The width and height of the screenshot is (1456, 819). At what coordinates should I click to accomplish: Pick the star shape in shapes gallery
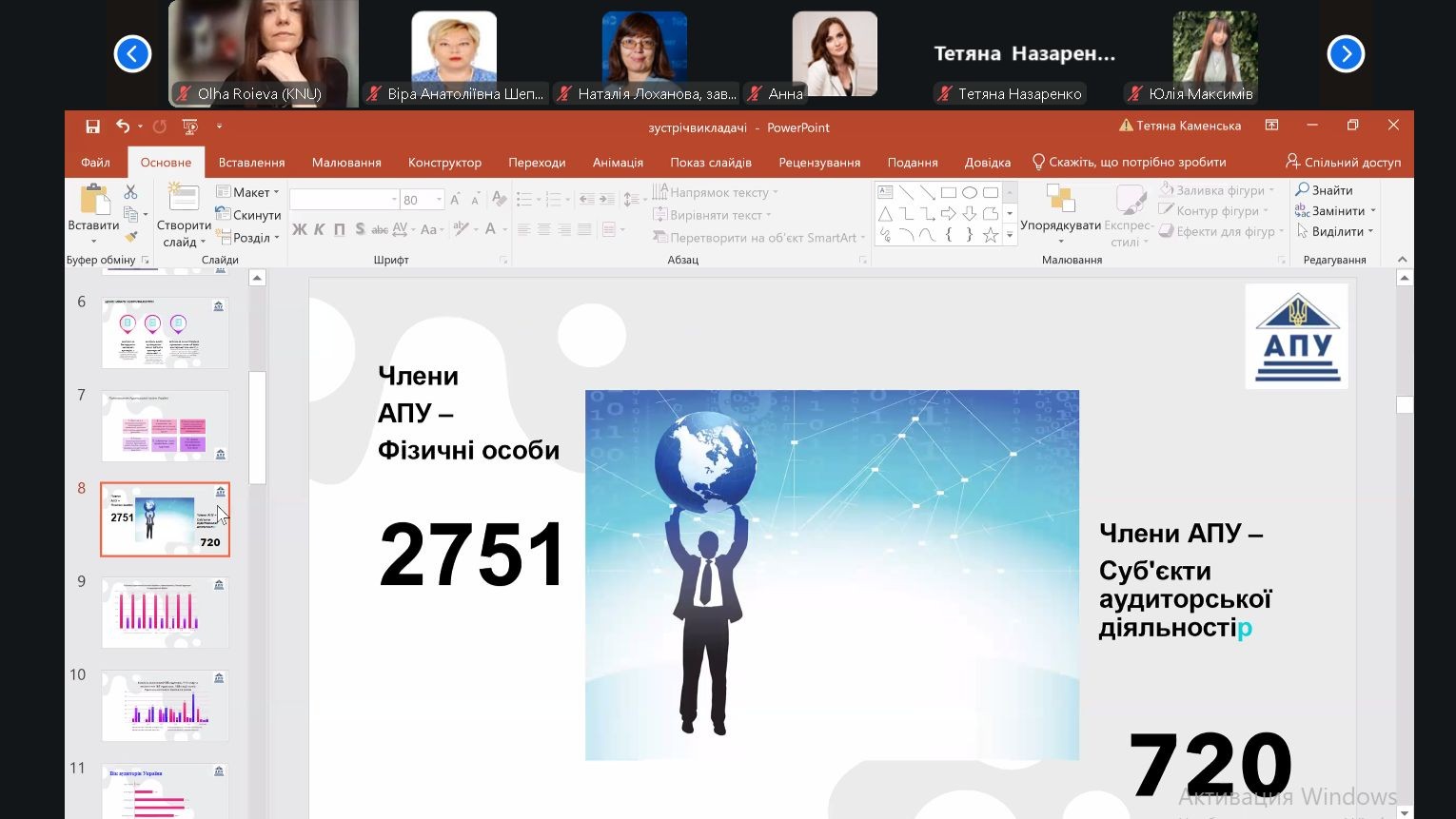[990, 235]
